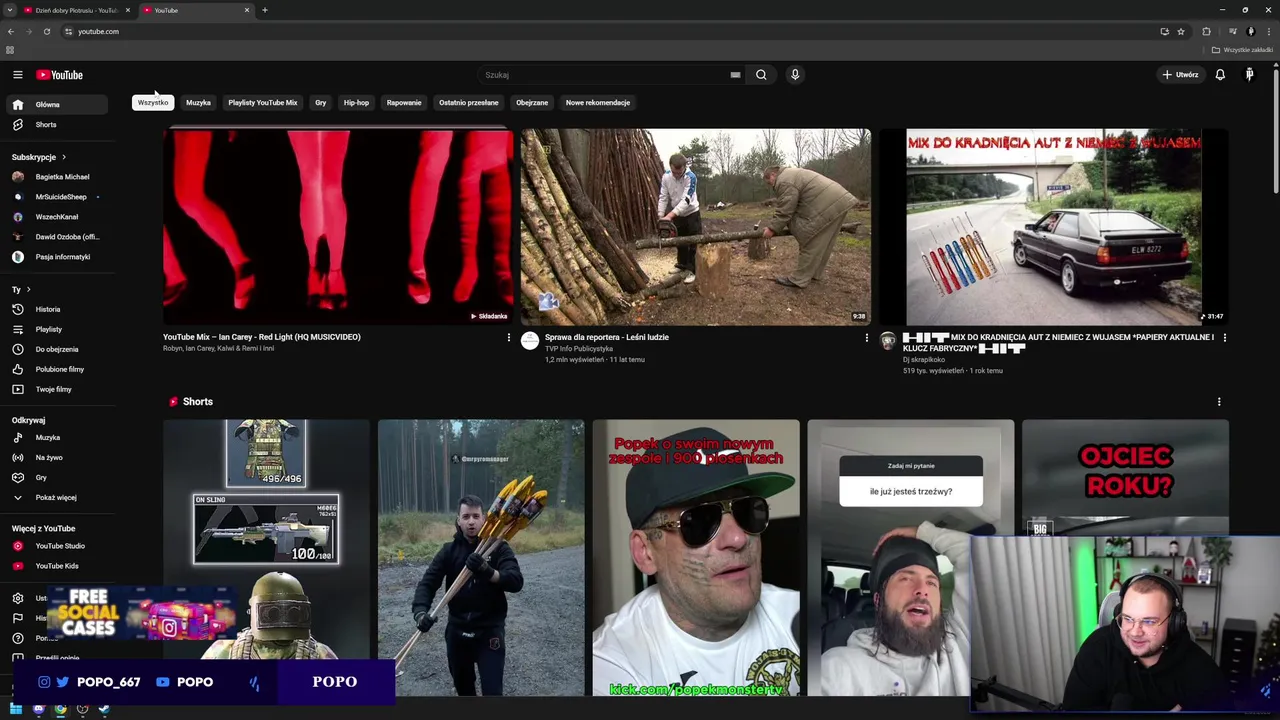Click the page vertical scrollbar
The width and height of the screenshot is (1280, 720).
click(1275, 130)
